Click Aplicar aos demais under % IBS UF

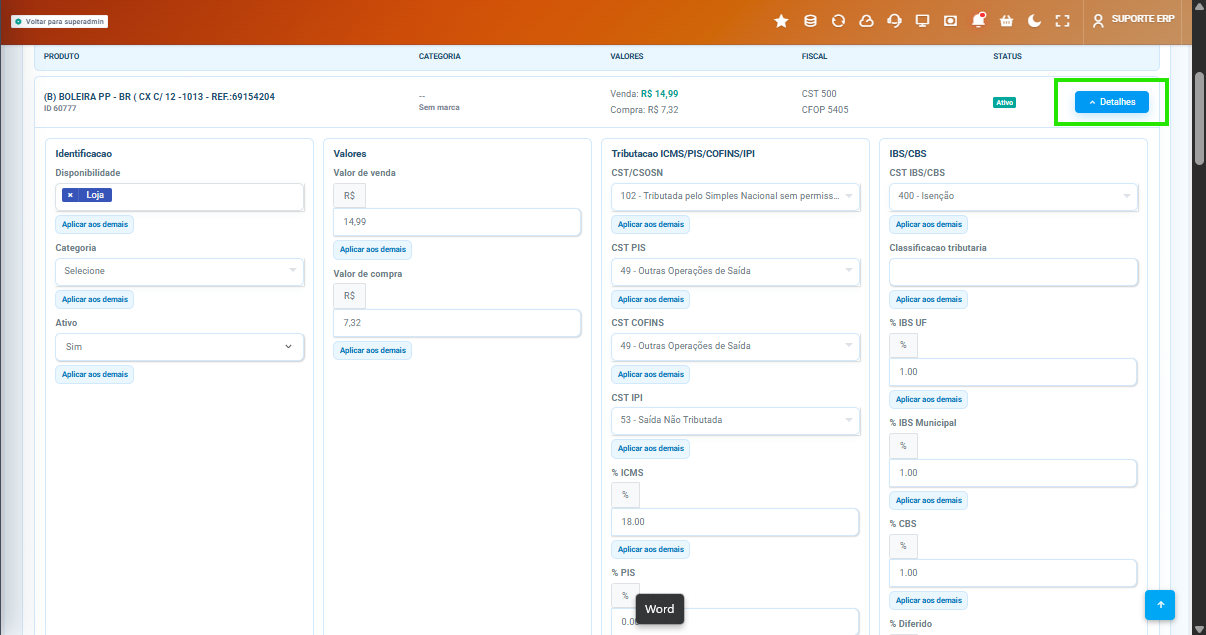tap(929, 399)
